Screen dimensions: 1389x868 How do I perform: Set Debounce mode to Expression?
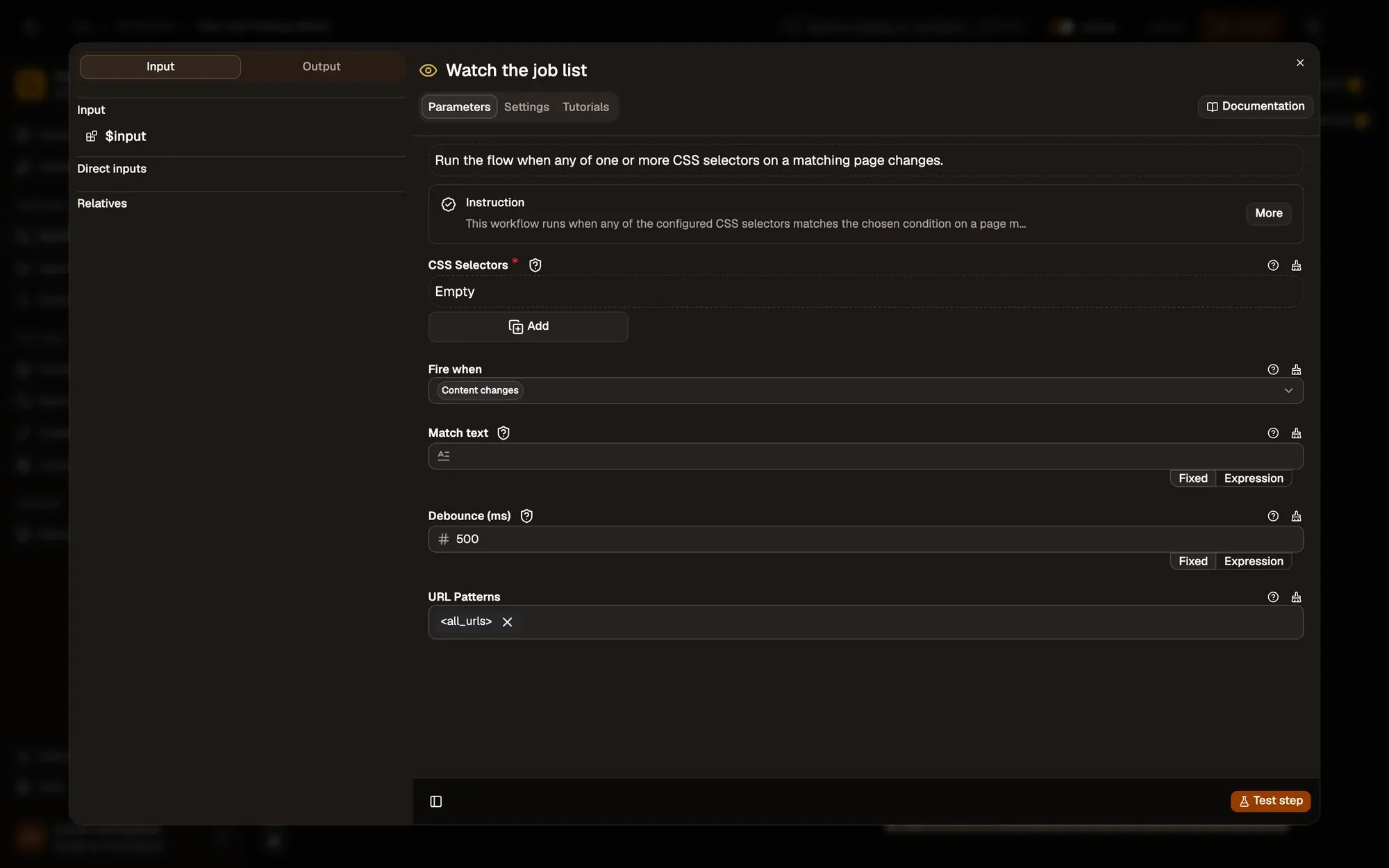click(1254, 561)
